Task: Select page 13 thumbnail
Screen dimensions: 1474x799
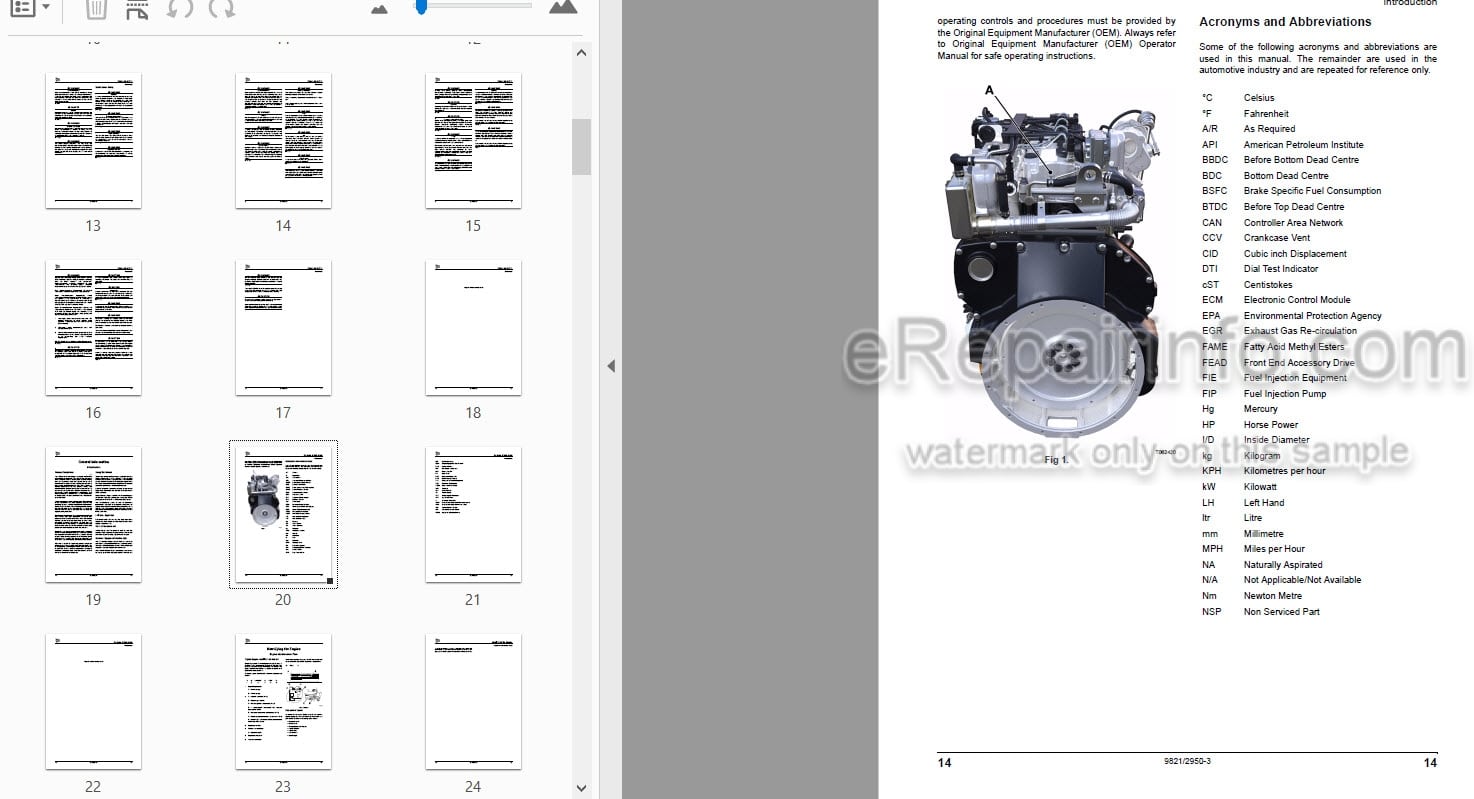Action: pyautogui.click(x=93, y=140)
